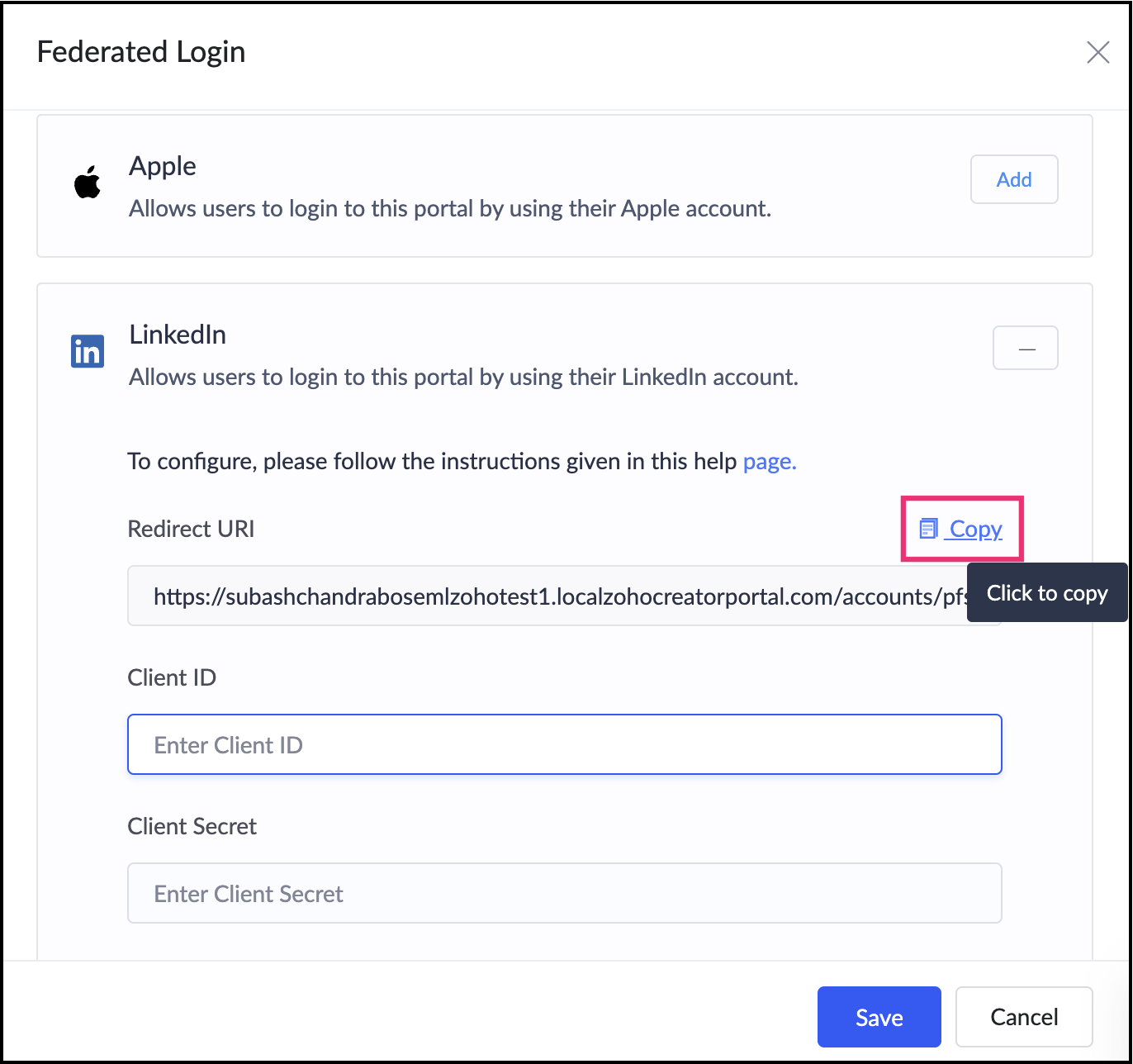This screenshot has height=1064, width=1133.
Task: Click the 'Click to copy' tooltip
Action: [x=1047, y=593]
